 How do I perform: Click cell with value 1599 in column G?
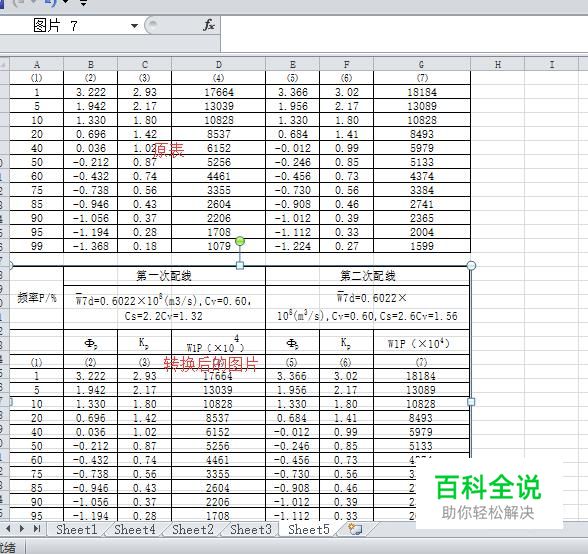(x=422, y=246)
